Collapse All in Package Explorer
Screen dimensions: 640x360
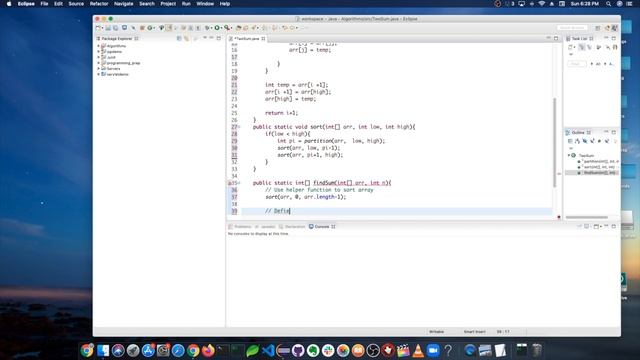pos(179,38)
